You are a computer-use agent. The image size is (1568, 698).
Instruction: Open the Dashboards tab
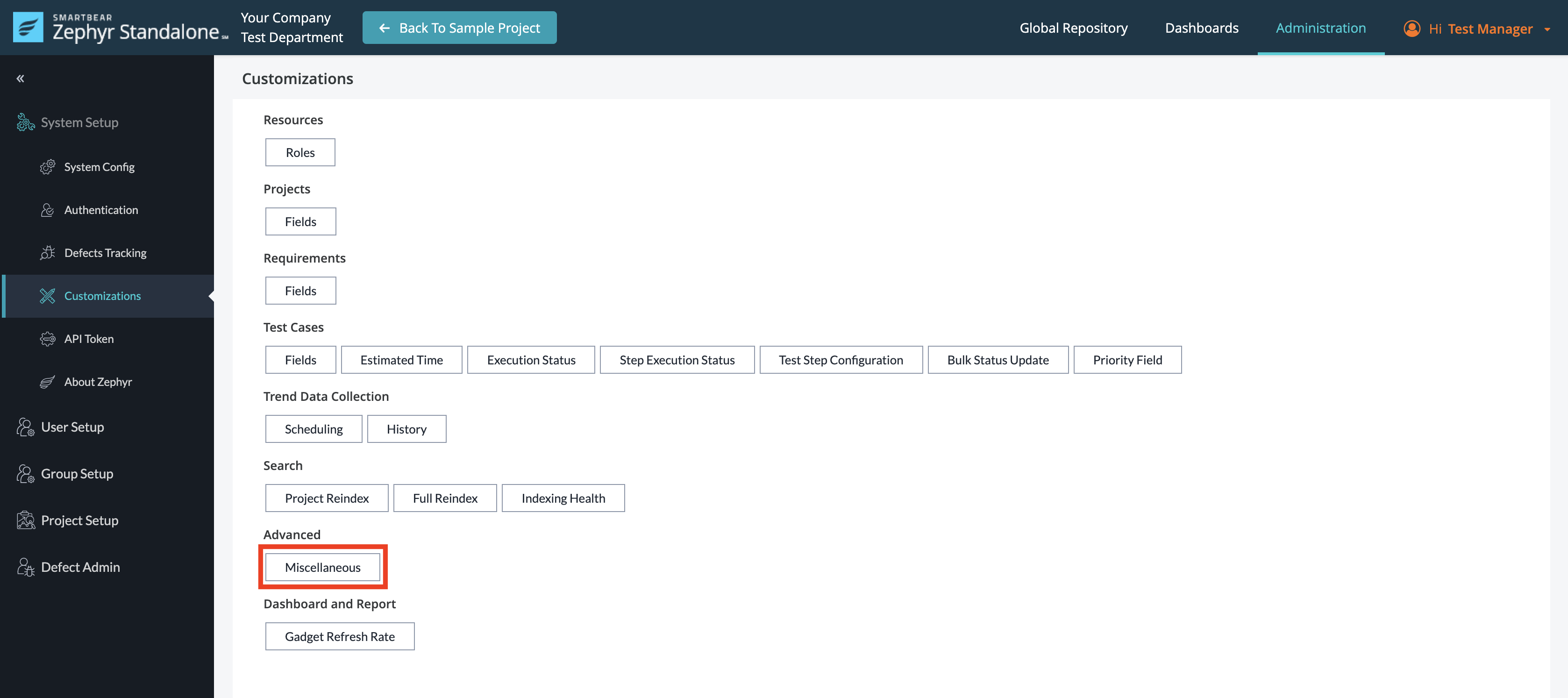coord(1201,28)
